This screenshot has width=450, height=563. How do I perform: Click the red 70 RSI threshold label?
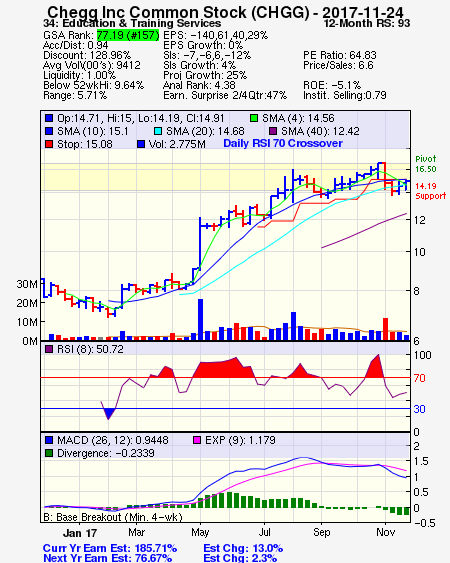click(x=419, y=378)
